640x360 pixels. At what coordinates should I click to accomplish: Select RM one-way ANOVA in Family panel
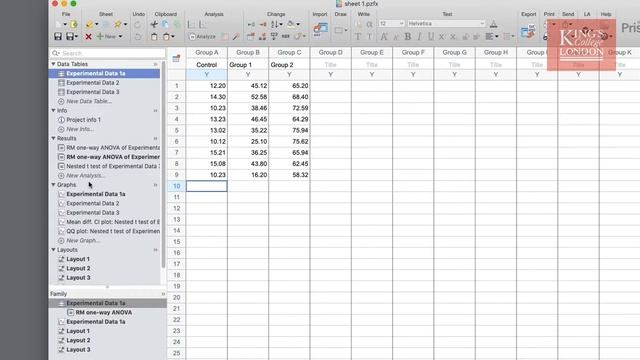pos(103,312)
